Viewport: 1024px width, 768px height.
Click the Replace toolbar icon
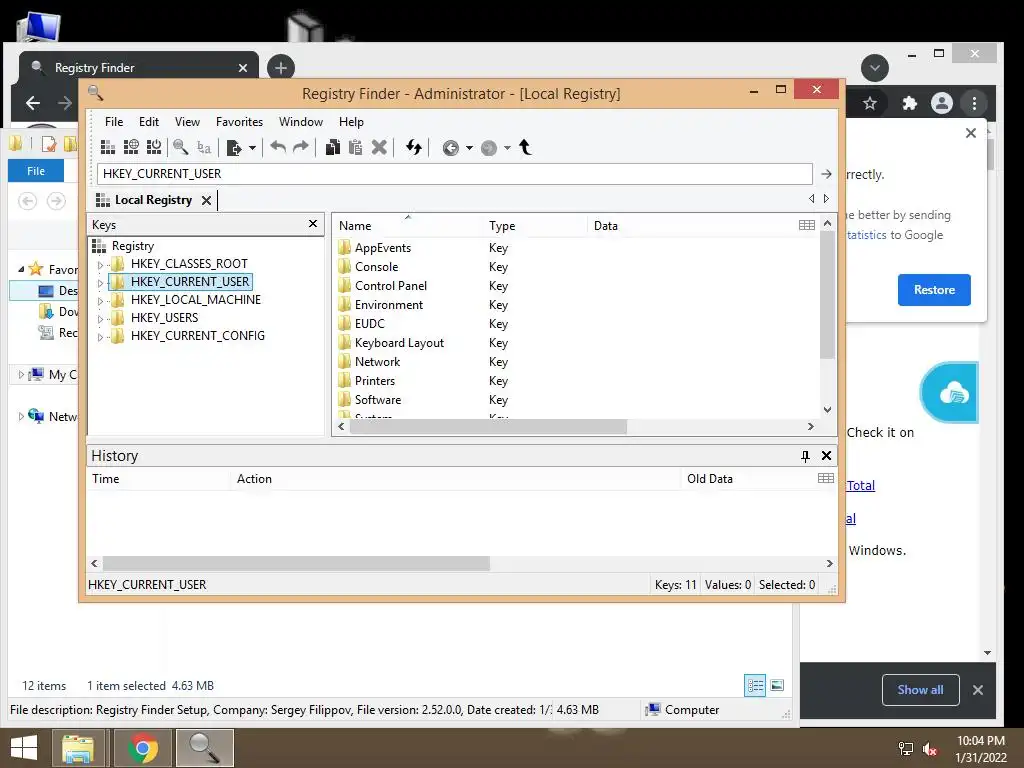tap(204, 148)
